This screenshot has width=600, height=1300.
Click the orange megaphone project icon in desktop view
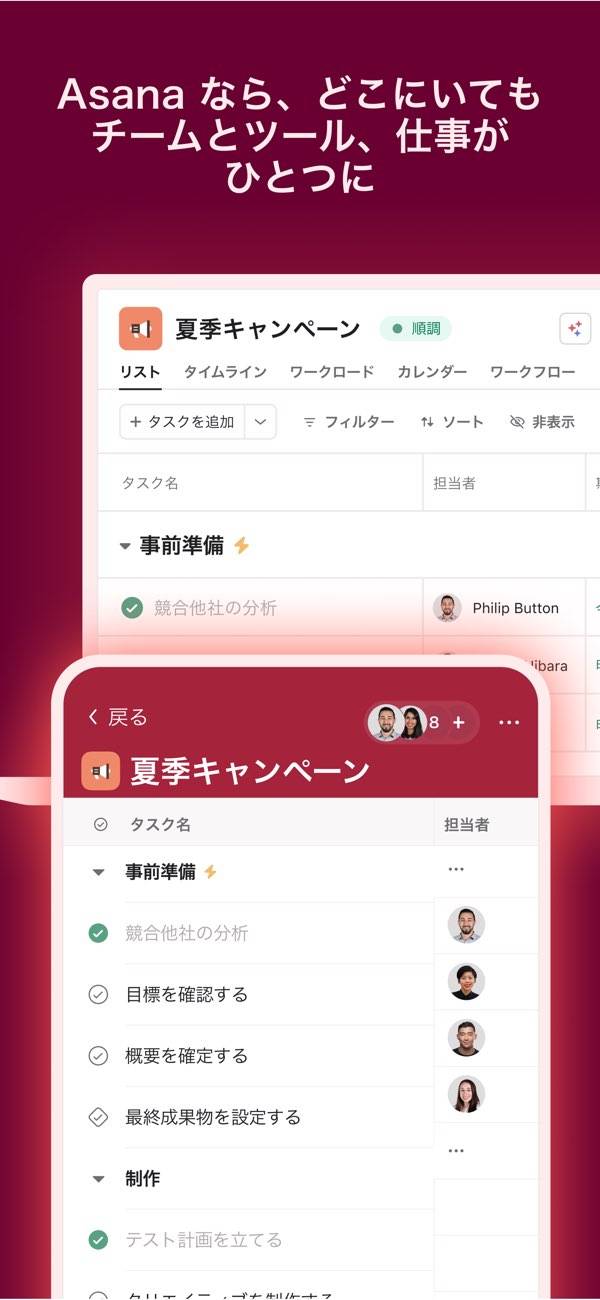pos(140,328)
